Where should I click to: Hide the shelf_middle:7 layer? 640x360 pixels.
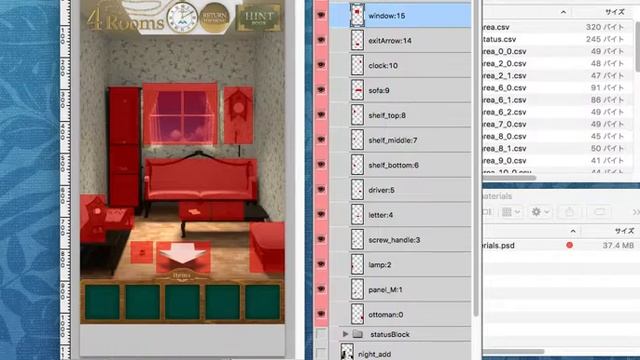[x=321, y=140]
